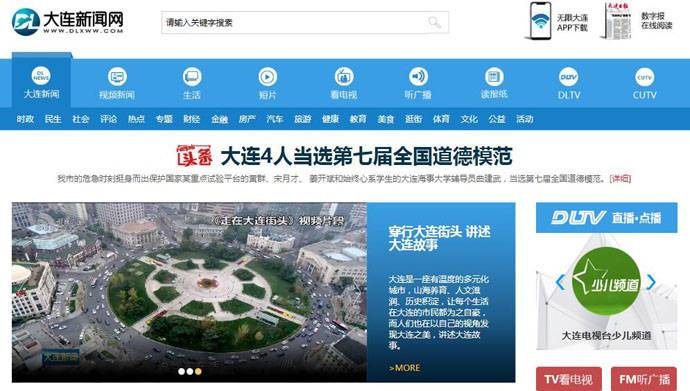Open the 时政 politics menu item
Screen dimensions: 690x391
click(25, 119)
